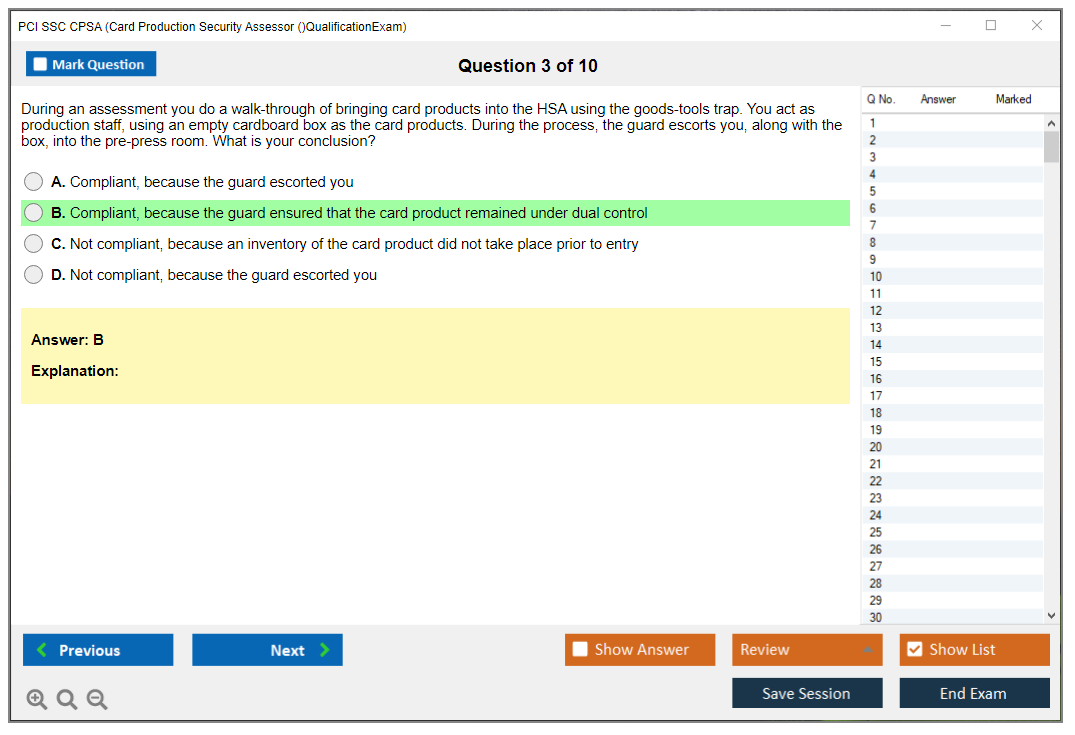This screenshot has height=735, width=1075.
Task: Close the exam window
Action: coord(1037,26)
